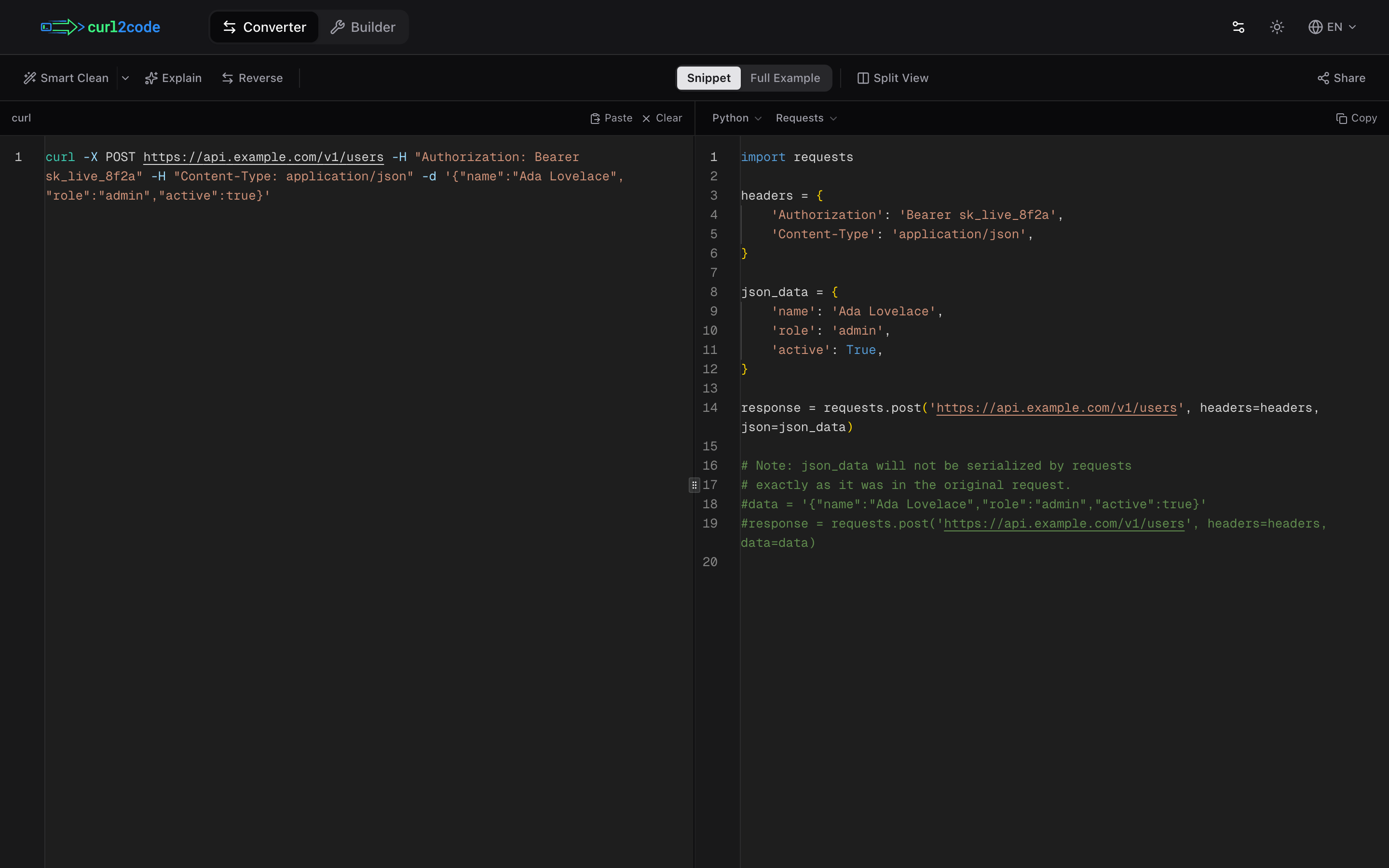Click 'Content-Type' key on output line 5
This screenshot has height=868, width=1389.
click(x=823, y=235)
